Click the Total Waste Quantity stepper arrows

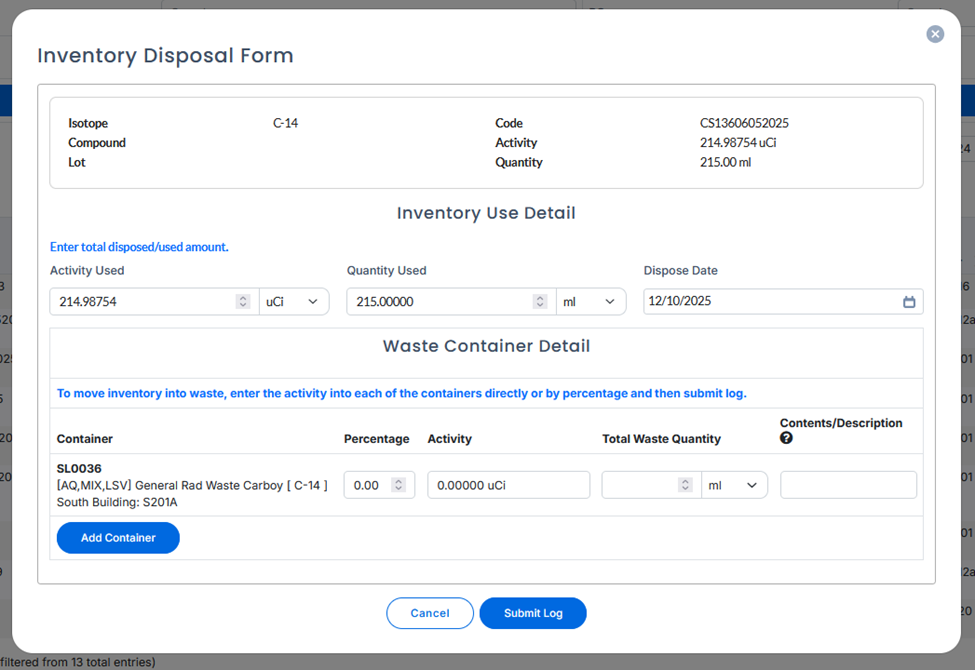[685, 485]
